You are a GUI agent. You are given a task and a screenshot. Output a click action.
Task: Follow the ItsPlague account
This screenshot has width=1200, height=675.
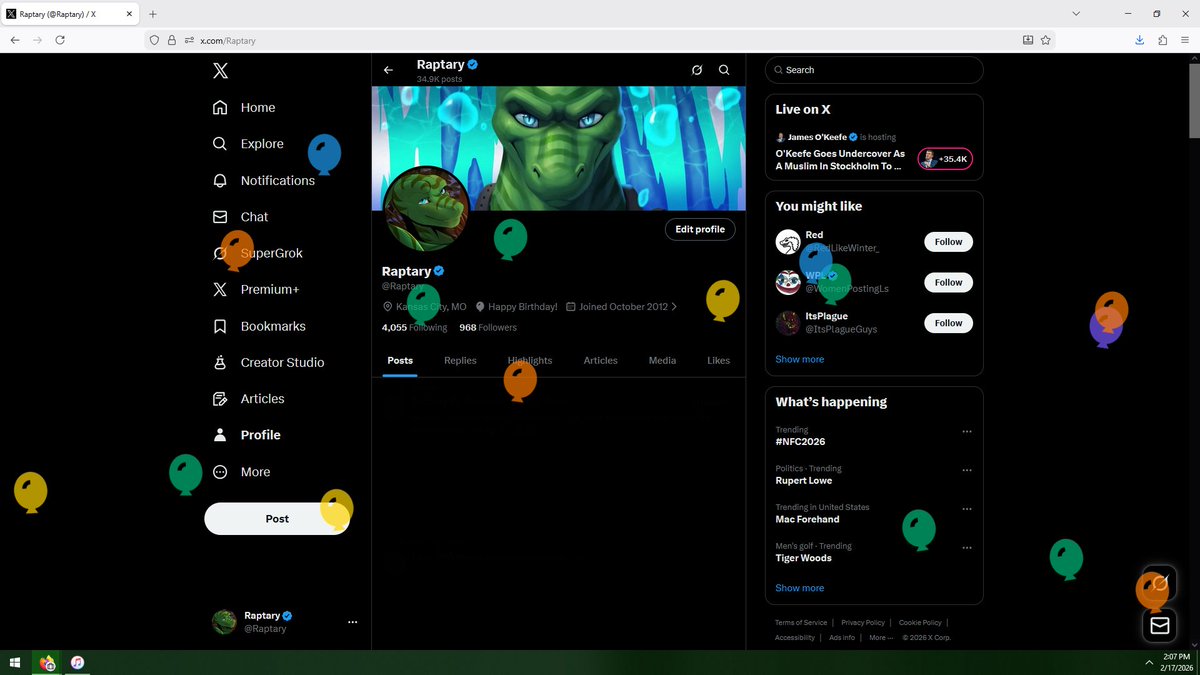click(948, 323)
